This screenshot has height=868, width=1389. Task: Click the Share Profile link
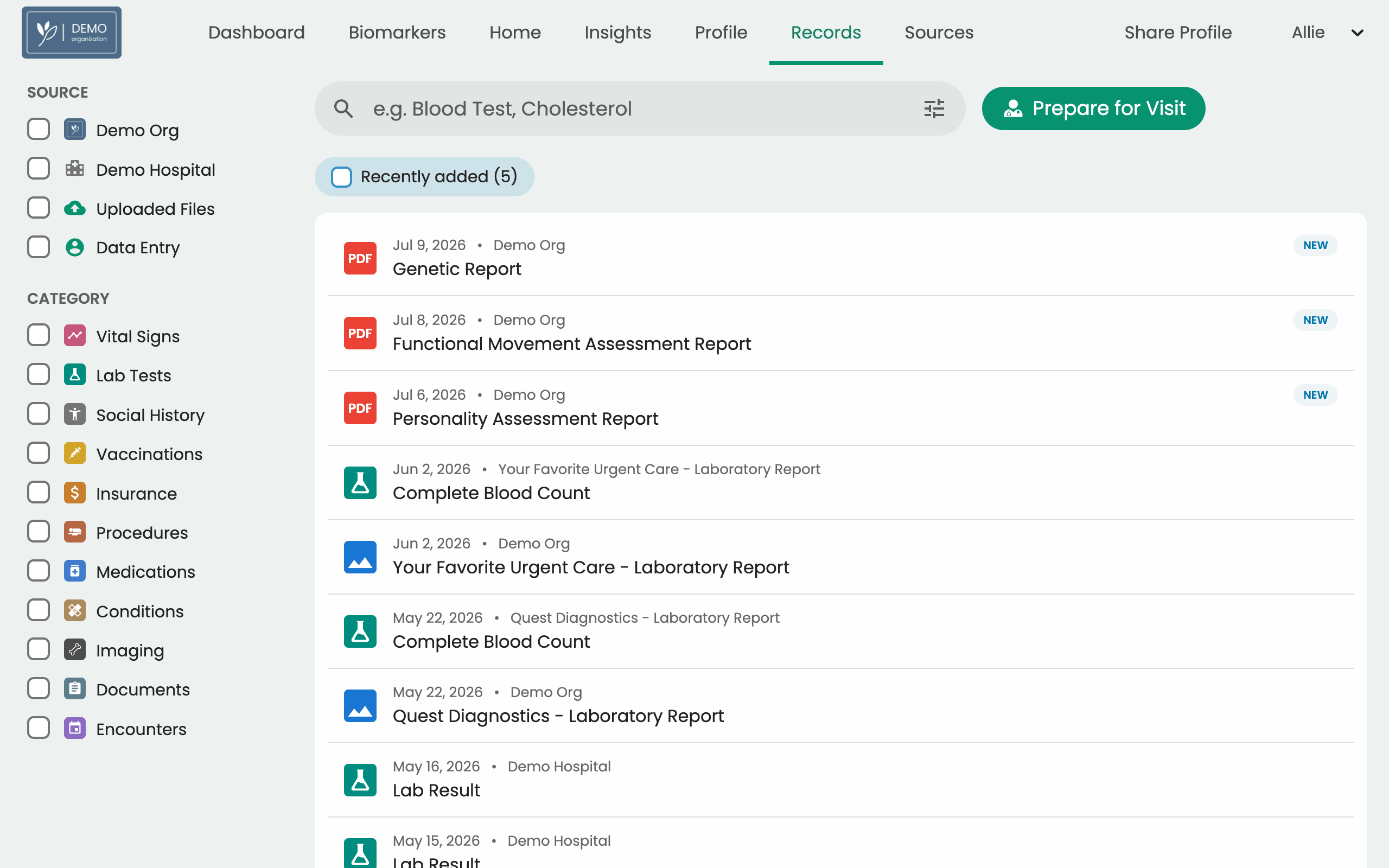[1178, 33]
